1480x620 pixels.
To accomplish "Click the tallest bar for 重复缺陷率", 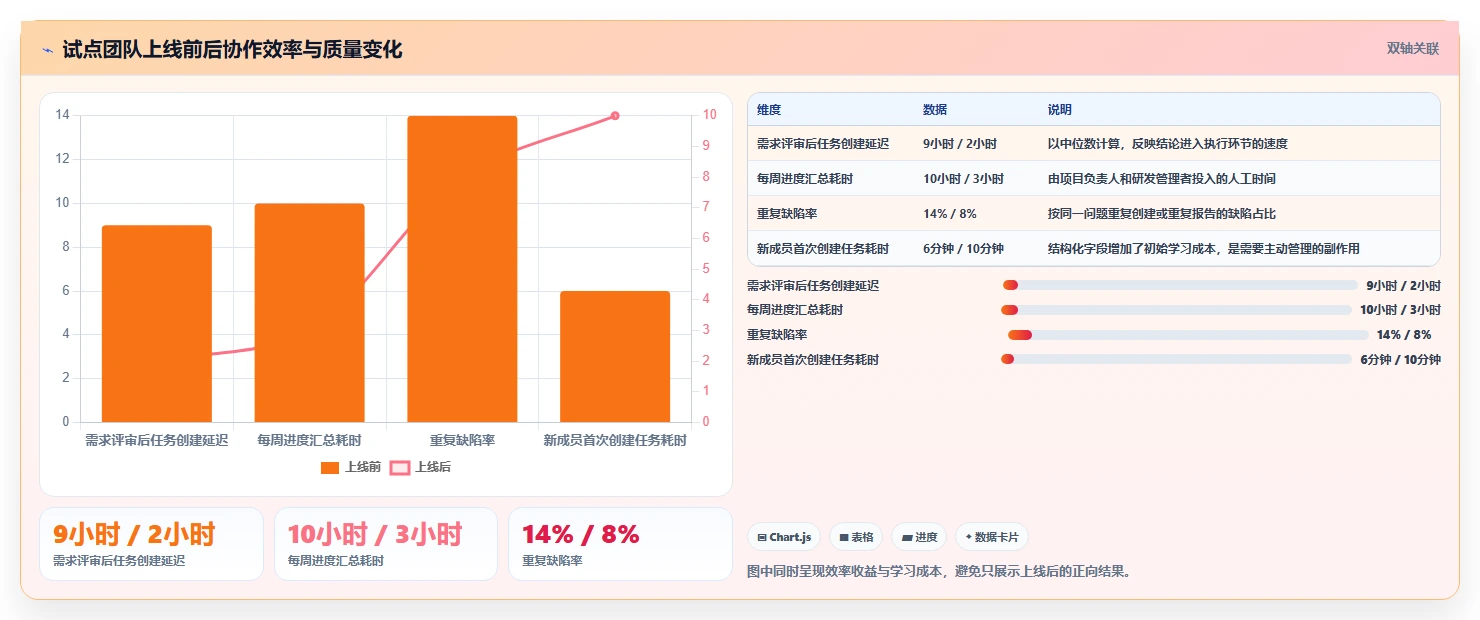I will coord(462,269).
